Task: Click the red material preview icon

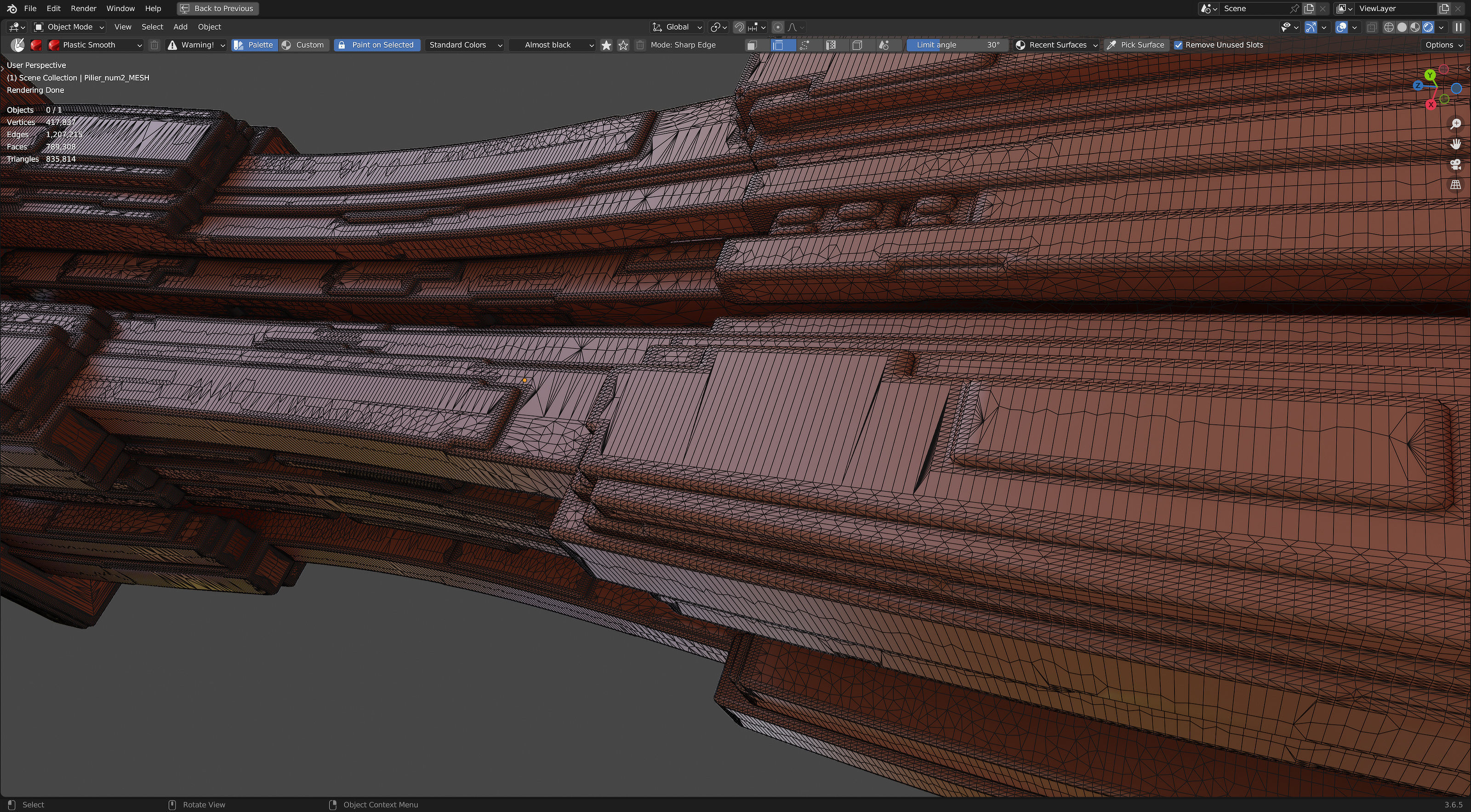Action: (37, 45)
